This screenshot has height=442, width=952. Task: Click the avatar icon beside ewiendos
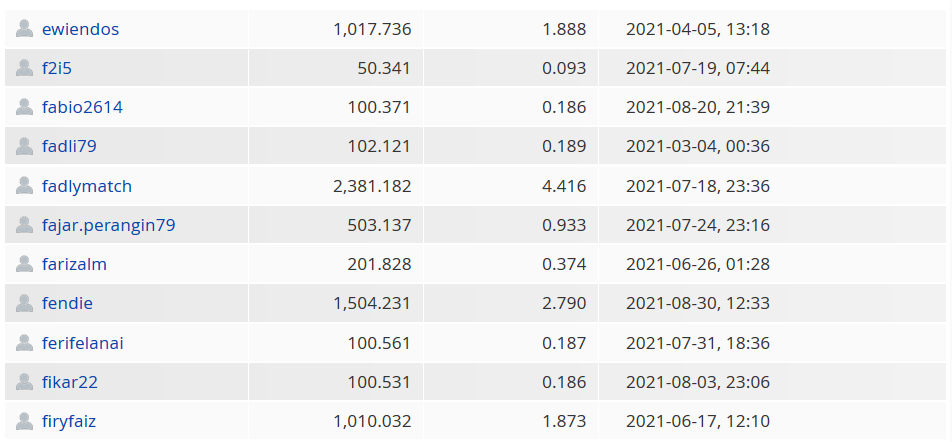click(x=24, y=29)
